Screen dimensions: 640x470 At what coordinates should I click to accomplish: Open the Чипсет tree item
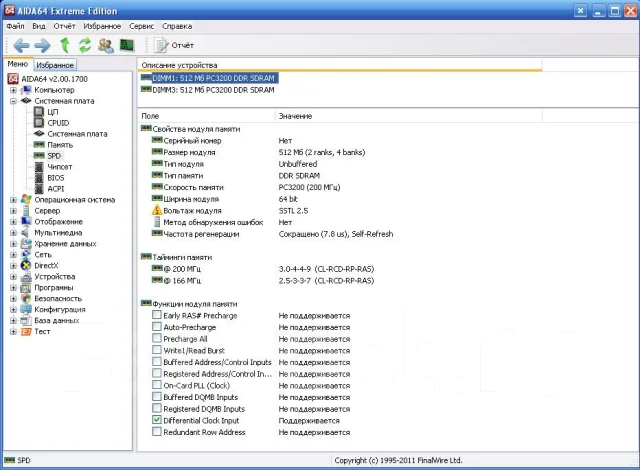(x=60, y=167)
